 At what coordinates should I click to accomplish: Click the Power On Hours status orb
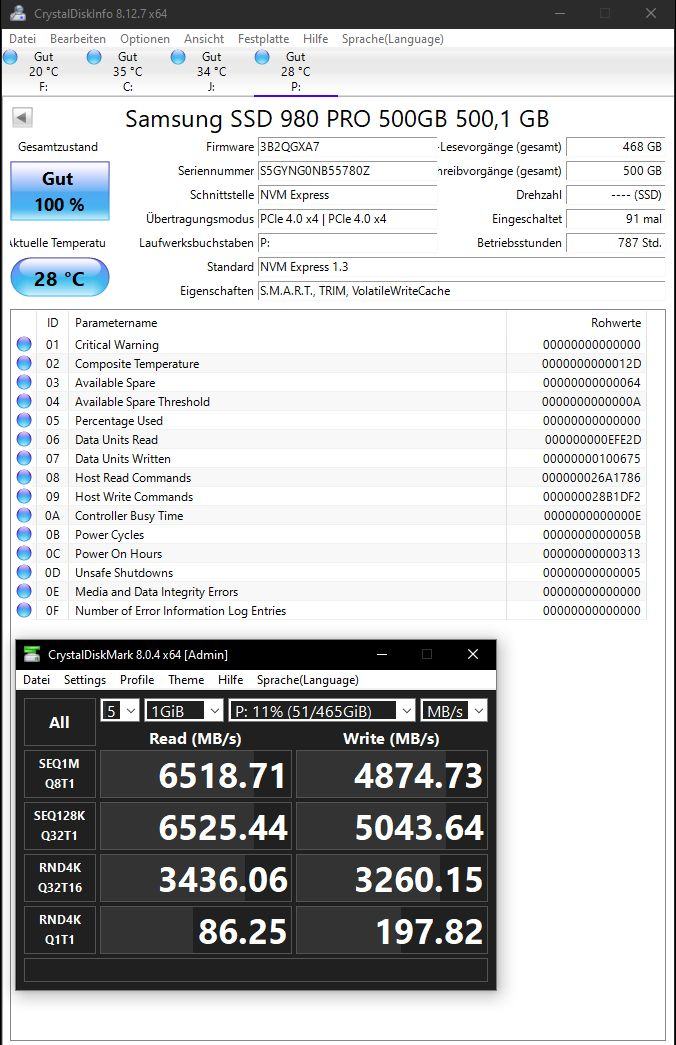24,553
